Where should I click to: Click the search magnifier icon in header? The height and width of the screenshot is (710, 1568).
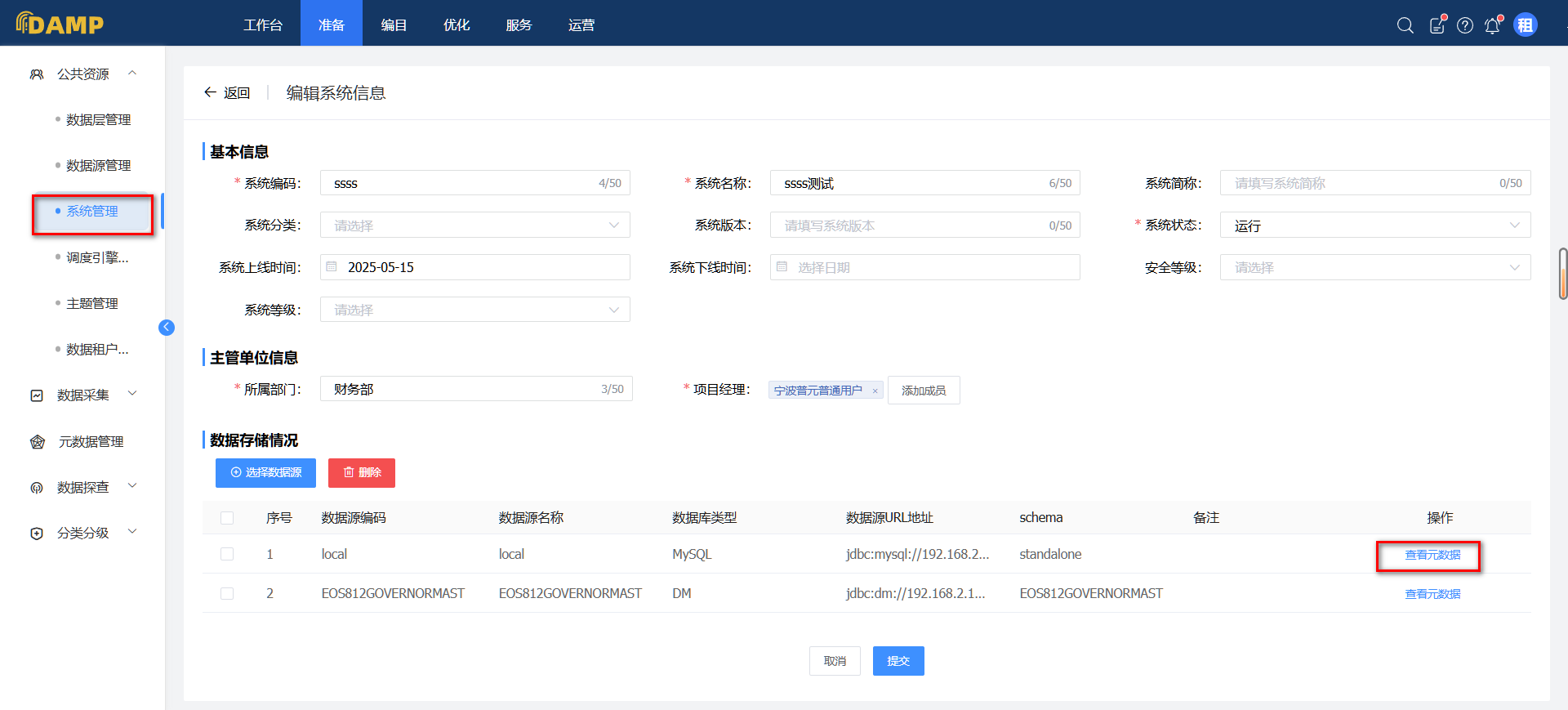[x=1405, y=25]
